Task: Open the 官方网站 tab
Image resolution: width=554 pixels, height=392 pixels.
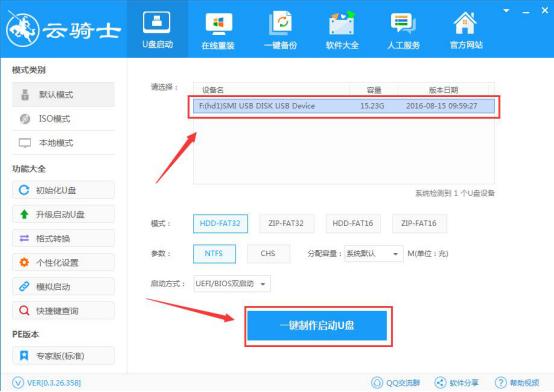Action: coord(466,29)
